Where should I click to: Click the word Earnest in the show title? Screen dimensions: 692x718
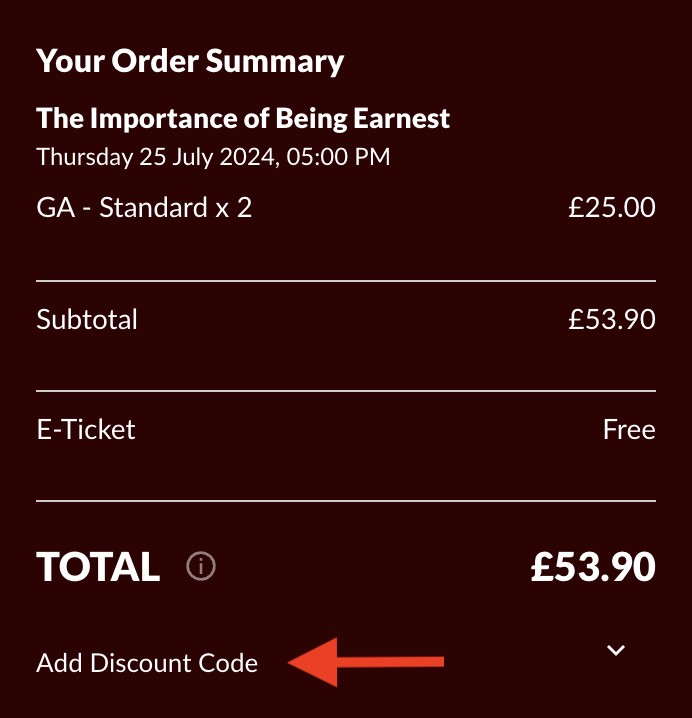402,119
